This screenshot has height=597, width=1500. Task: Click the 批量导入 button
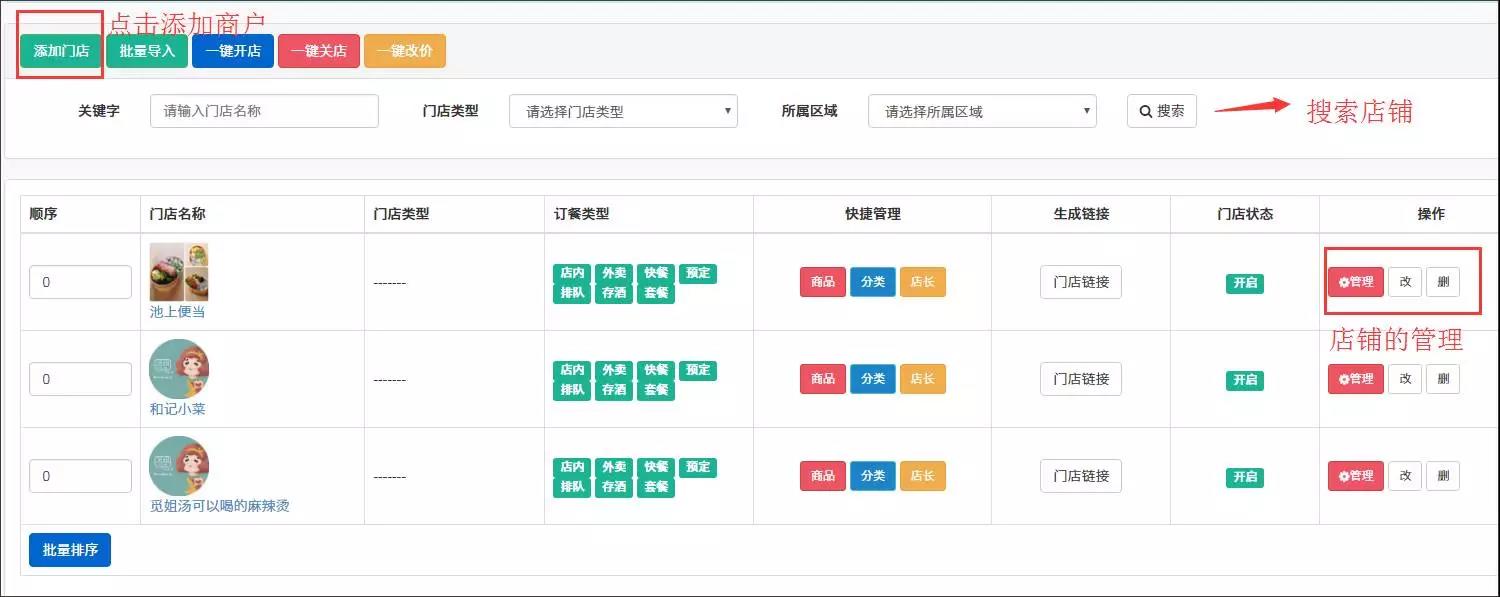[x=147, y=51]
